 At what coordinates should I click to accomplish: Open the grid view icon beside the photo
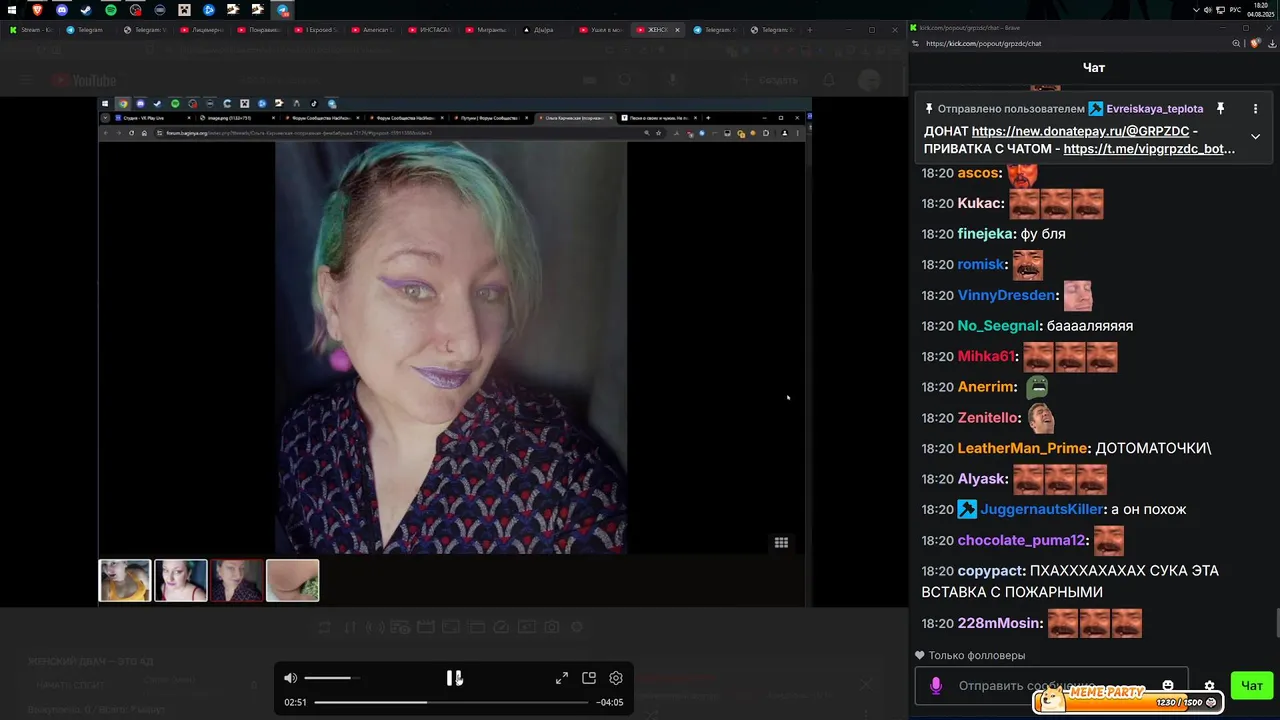click(781, 543)
